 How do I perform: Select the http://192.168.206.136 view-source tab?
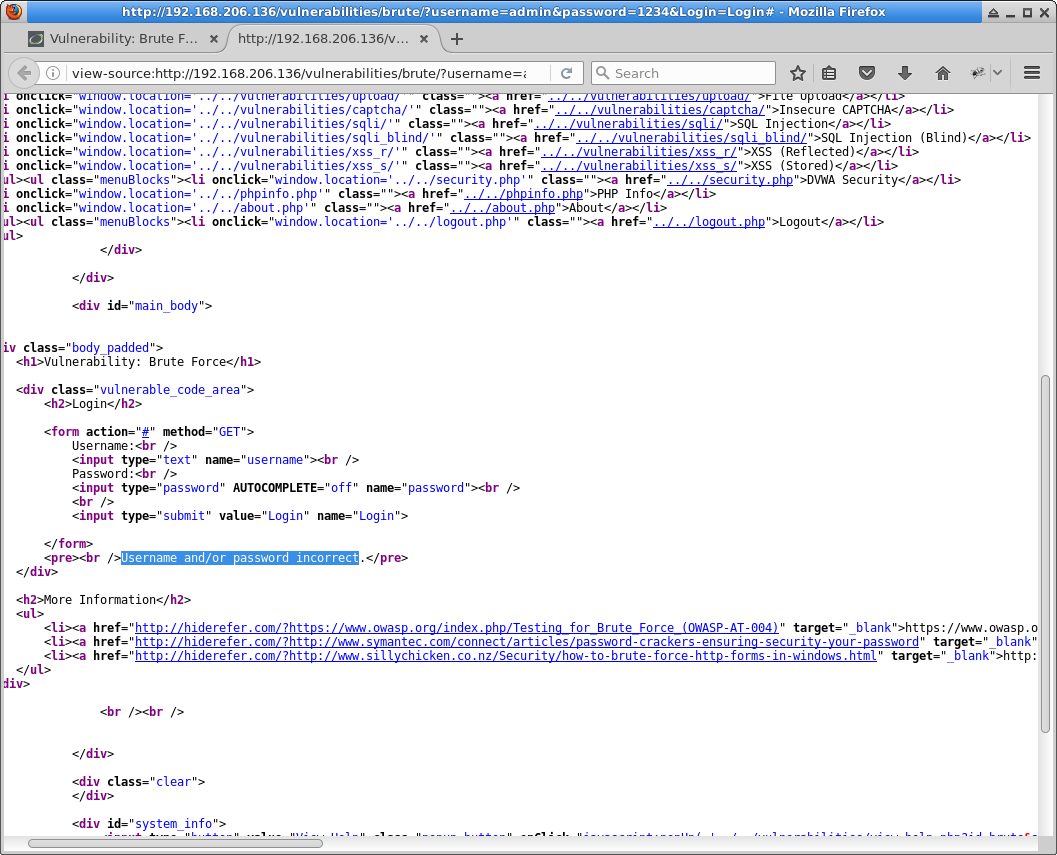pos(324,39)
